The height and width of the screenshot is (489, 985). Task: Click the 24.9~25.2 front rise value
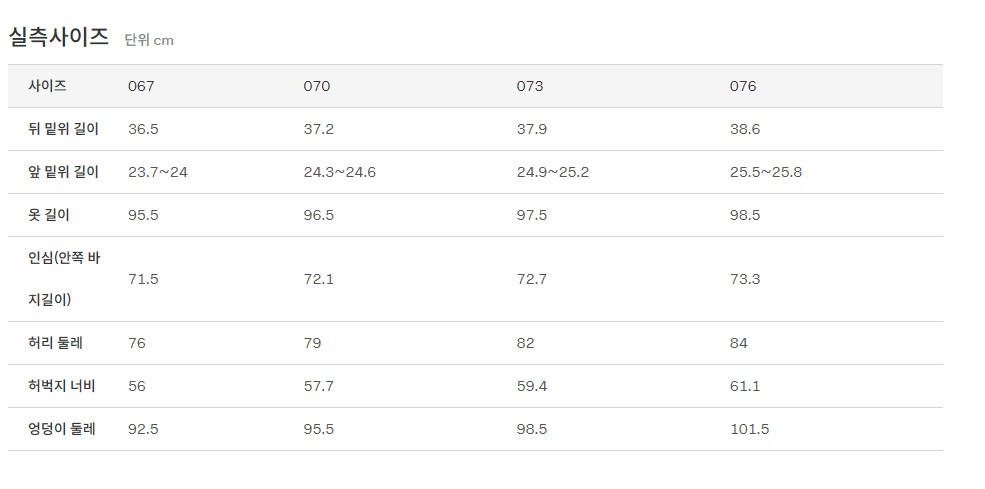[x=552, y=172]
